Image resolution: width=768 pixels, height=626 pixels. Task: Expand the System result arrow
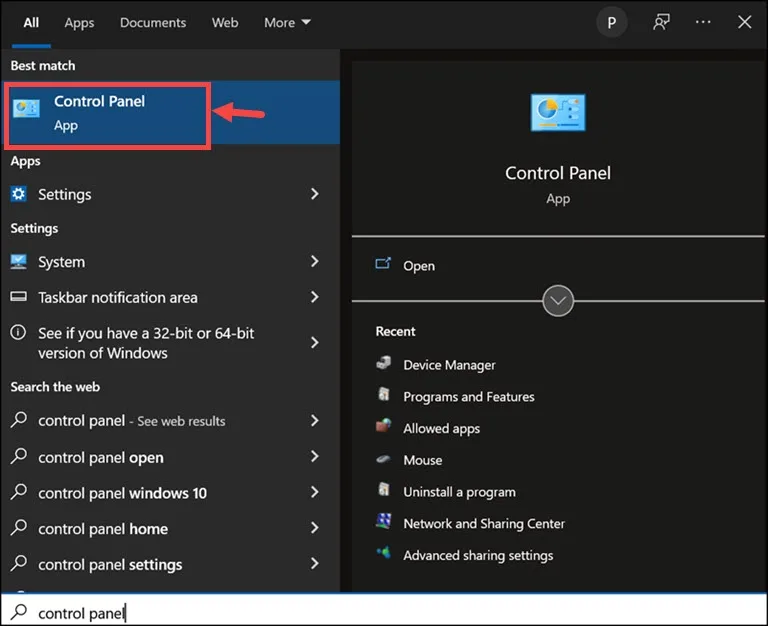click(x=315, y=261)
